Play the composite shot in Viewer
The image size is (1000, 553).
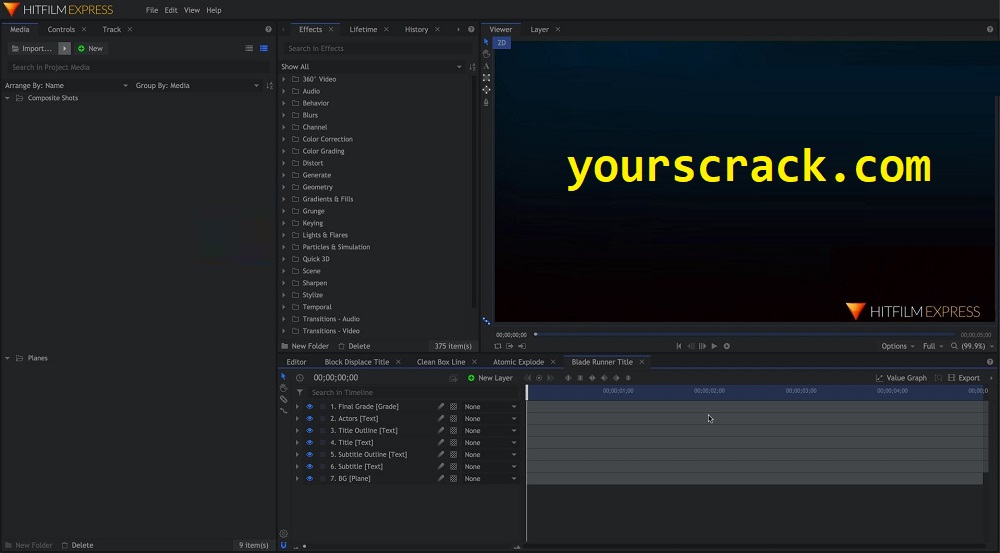click(x=714, y=346)
